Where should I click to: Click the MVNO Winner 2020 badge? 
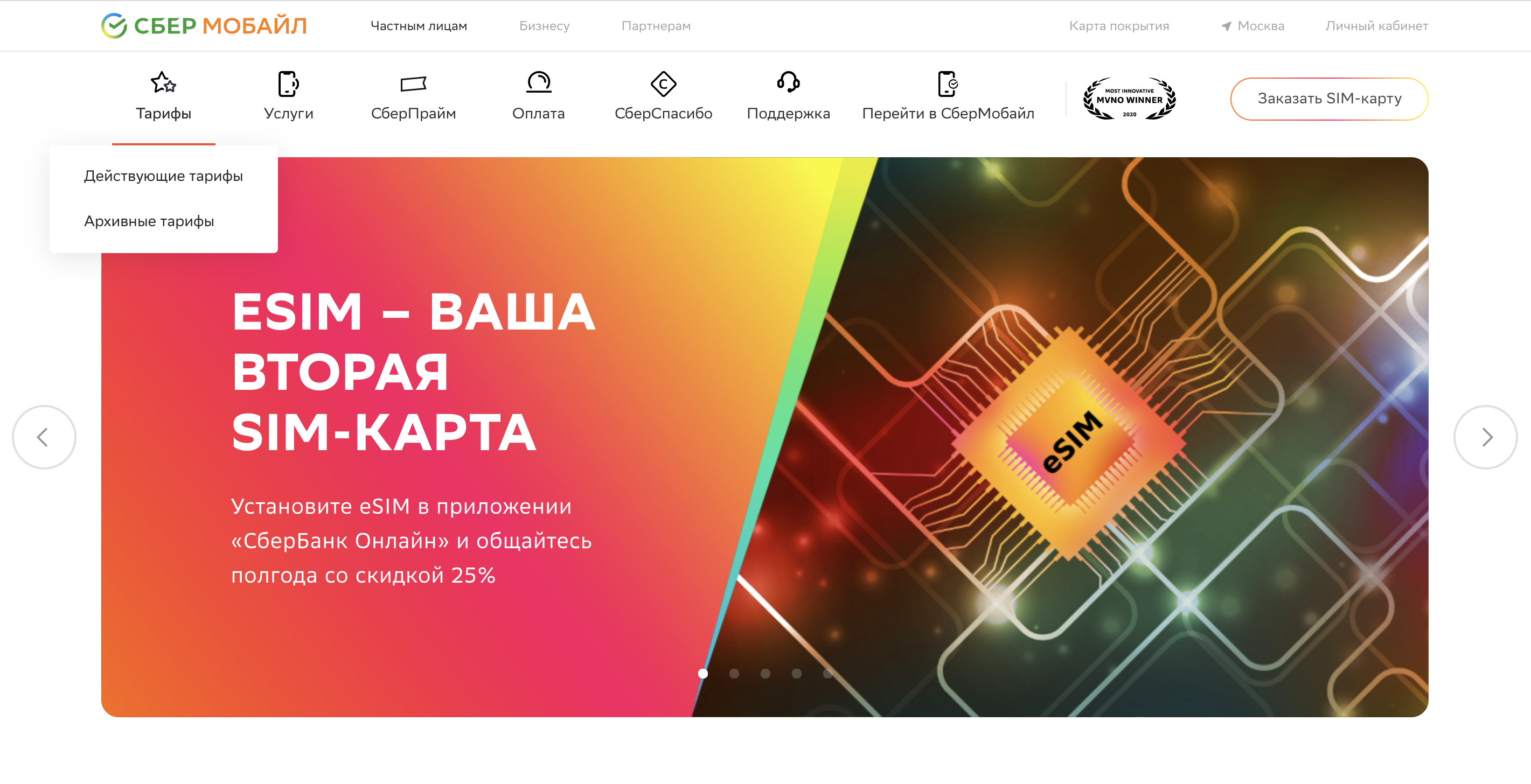[1129, 99]
